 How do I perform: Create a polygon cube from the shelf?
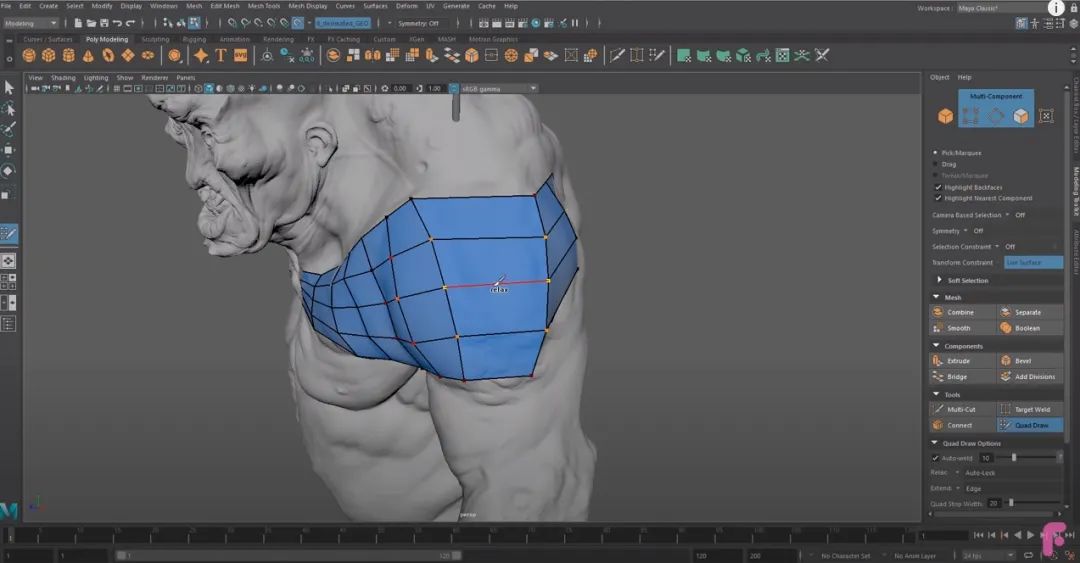pyautogui.click(x=49, y=56)
